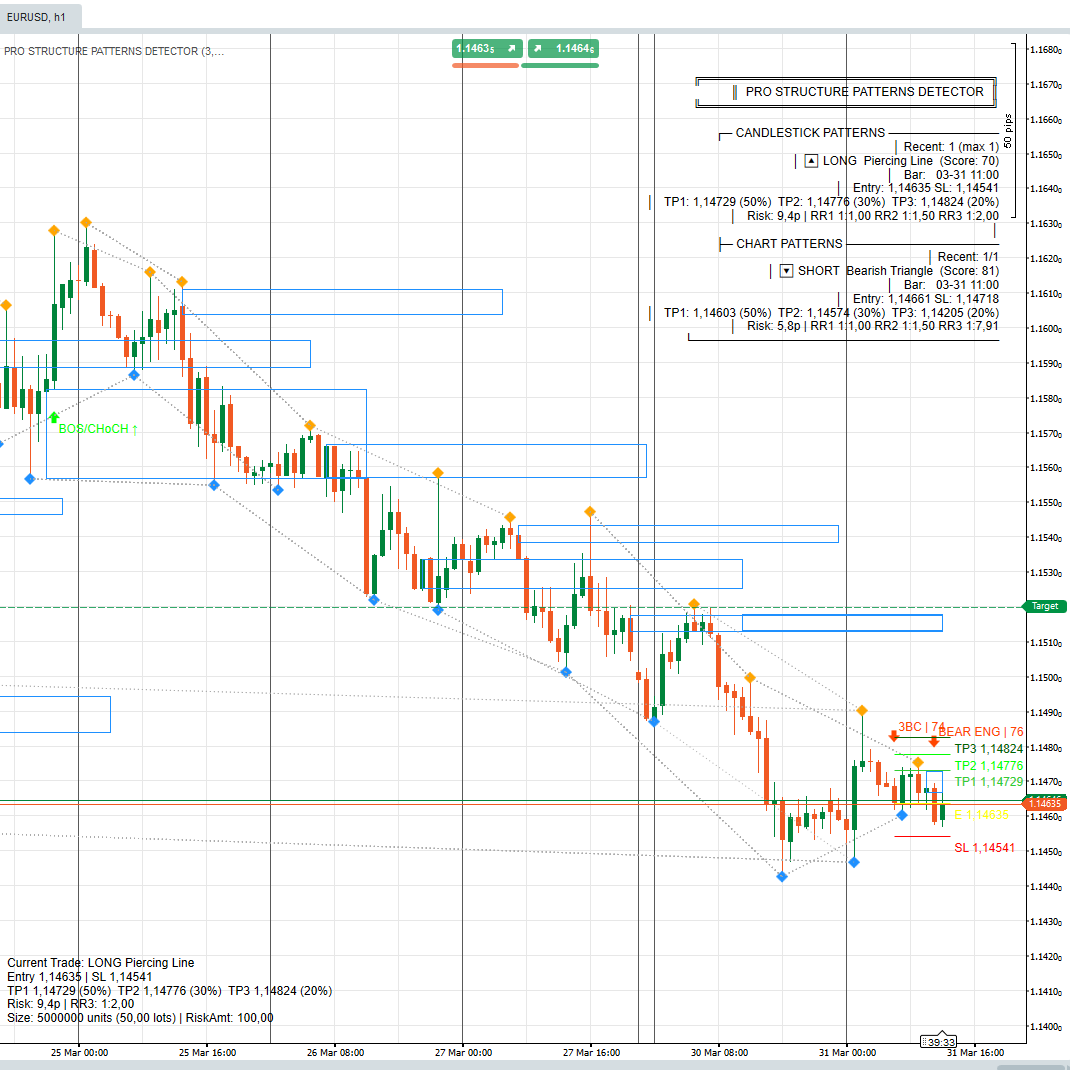Click the sell button showing 1.1463
1070x1070 pixels.
(486, 48)
